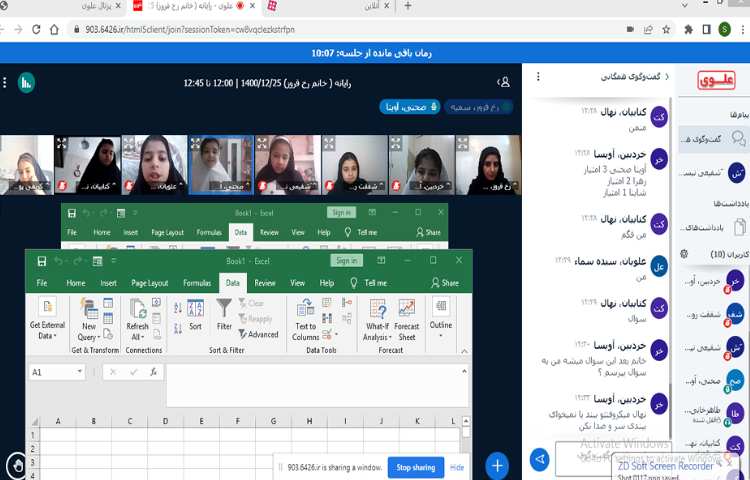Send chat message with blue arrow button
The height and width of the screenshot is (480, 750).
click(x=540, y=459)
